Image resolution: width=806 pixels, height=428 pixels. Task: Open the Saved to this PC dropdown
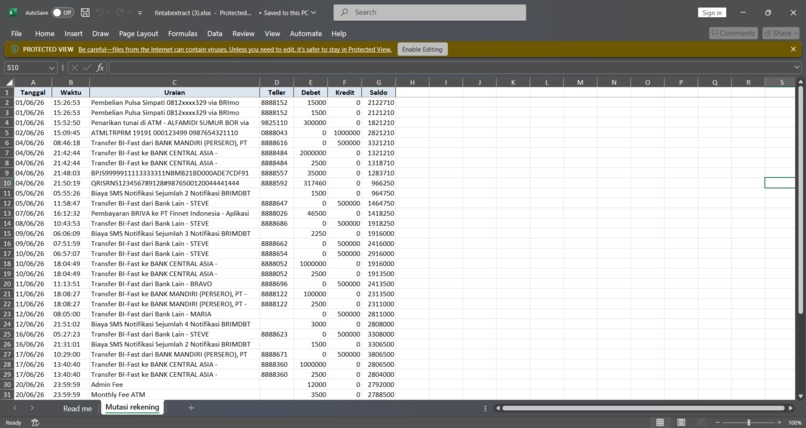(x=287, y=12)
